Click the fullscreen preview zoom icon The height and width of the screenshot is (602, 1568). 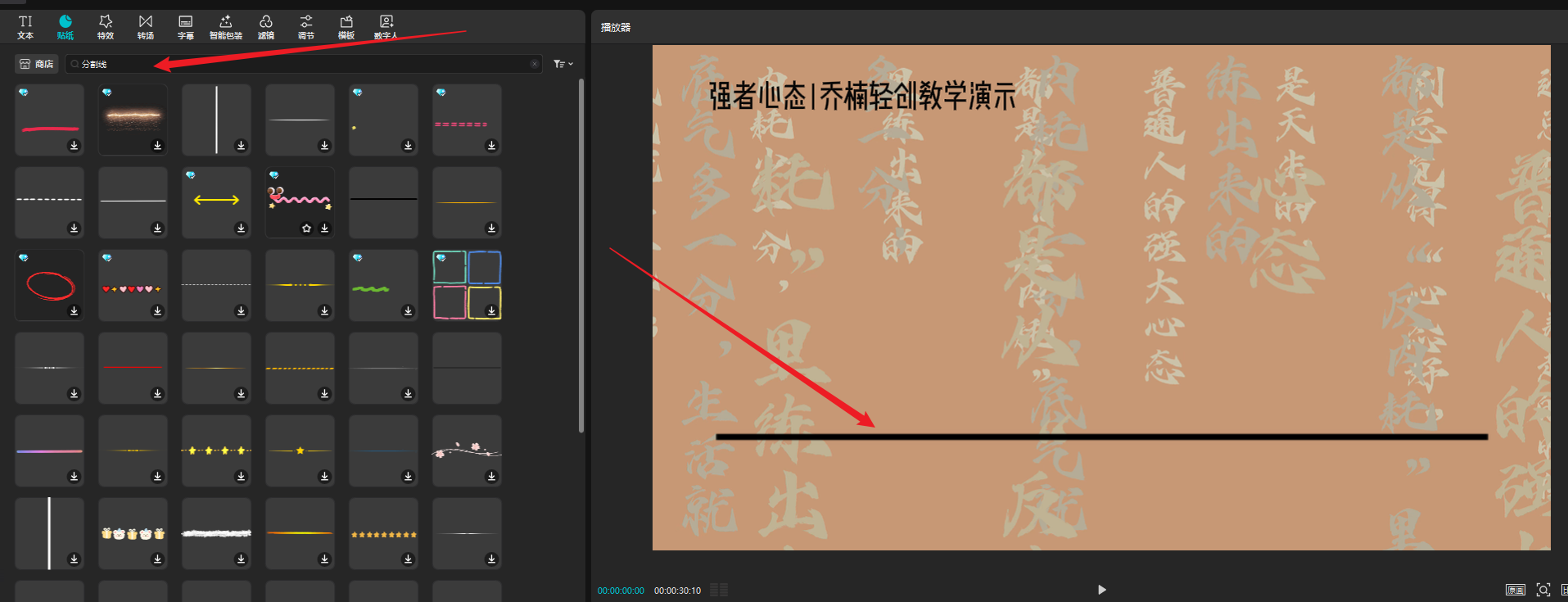(x=1543, y=590)
